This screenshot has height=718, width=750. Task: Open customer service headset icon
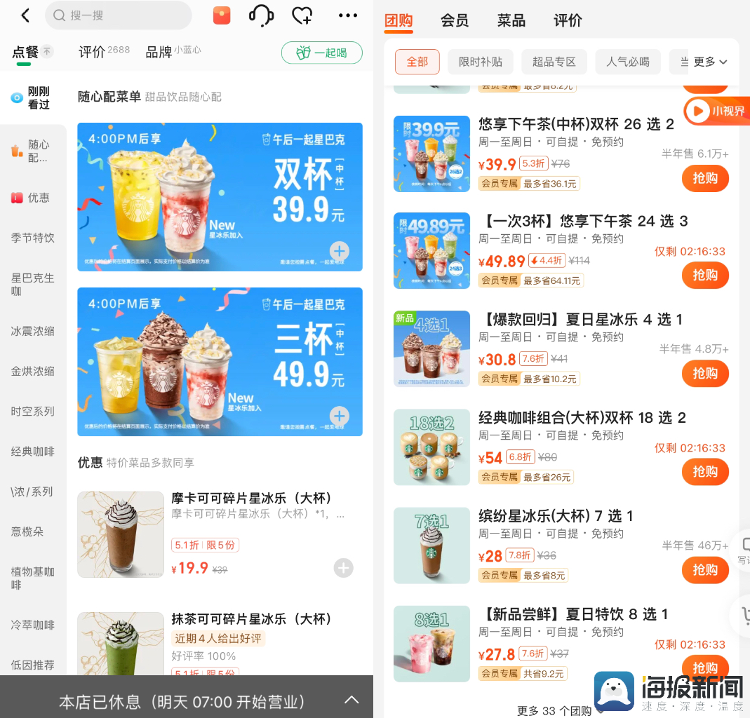261,15
